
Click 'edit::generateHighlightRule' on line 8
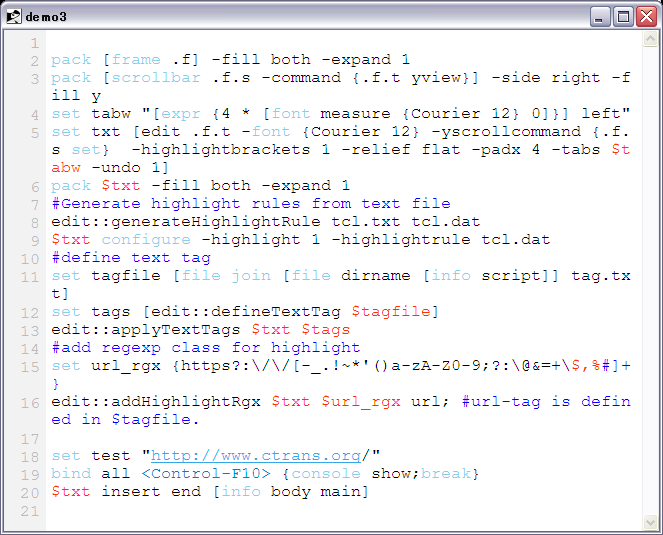(186, 222)
